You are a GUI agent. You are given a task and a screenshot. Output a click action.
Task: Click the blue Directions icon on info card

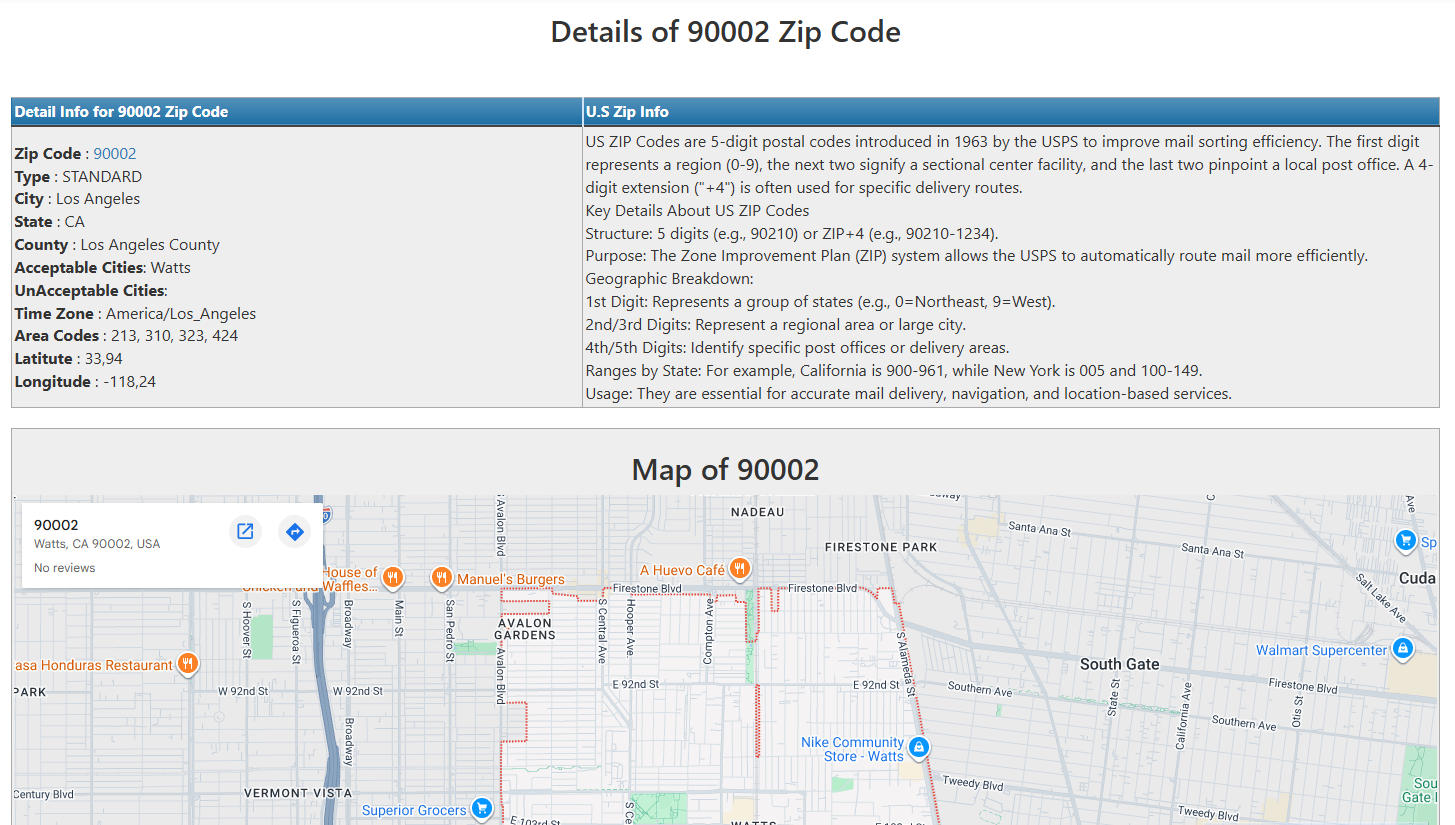[x=294, y=531]
